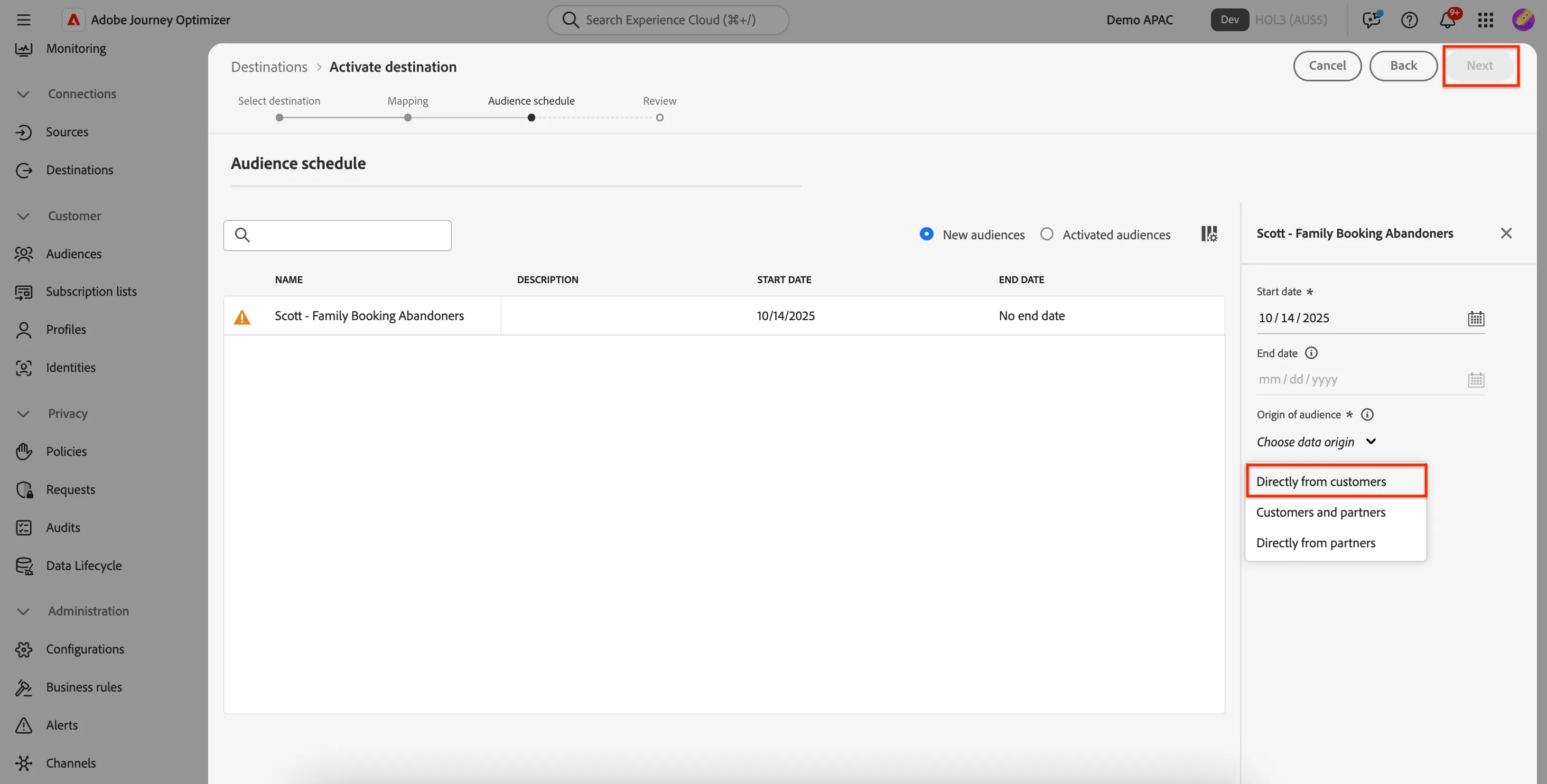Screen dimensions: 1547x784
Task: Open the notifications bell
Action: (x=1447, y=20)
